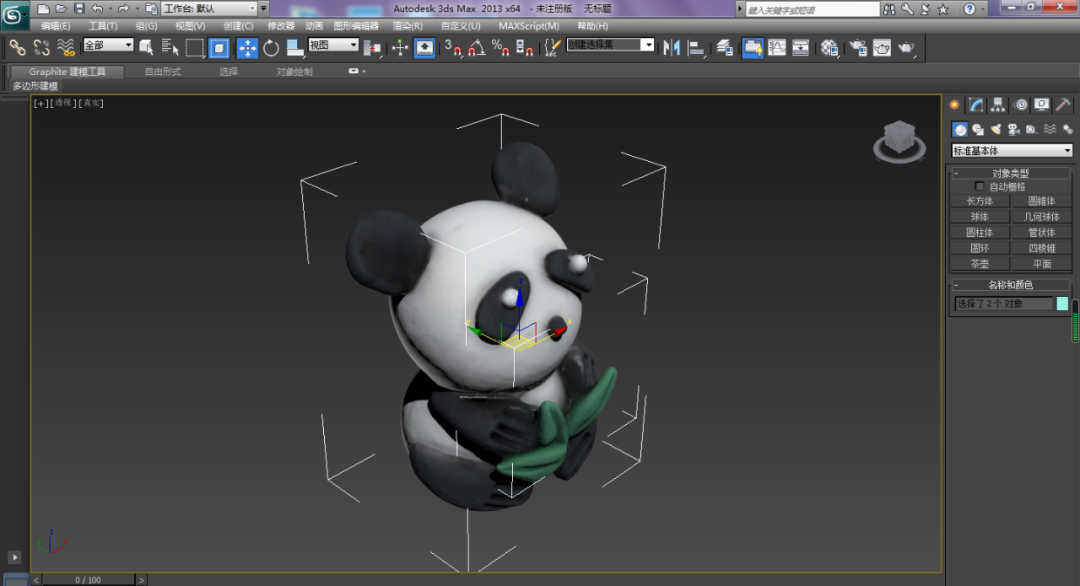Click the Bind to Space Warp icon
The image size is (1080, 586).
tap(65, 48)
